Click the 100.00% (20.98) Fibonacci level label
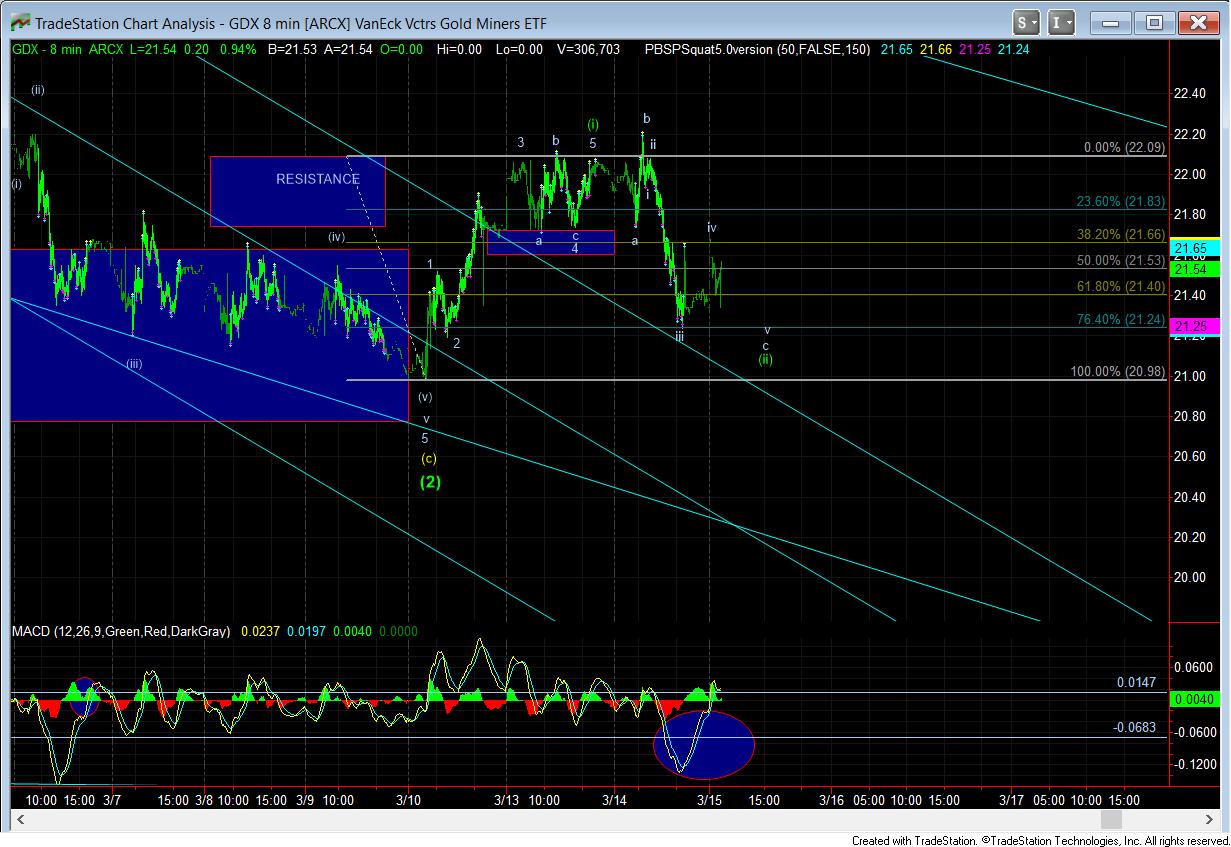The image size is (1231, 847). pos(1116,371)
